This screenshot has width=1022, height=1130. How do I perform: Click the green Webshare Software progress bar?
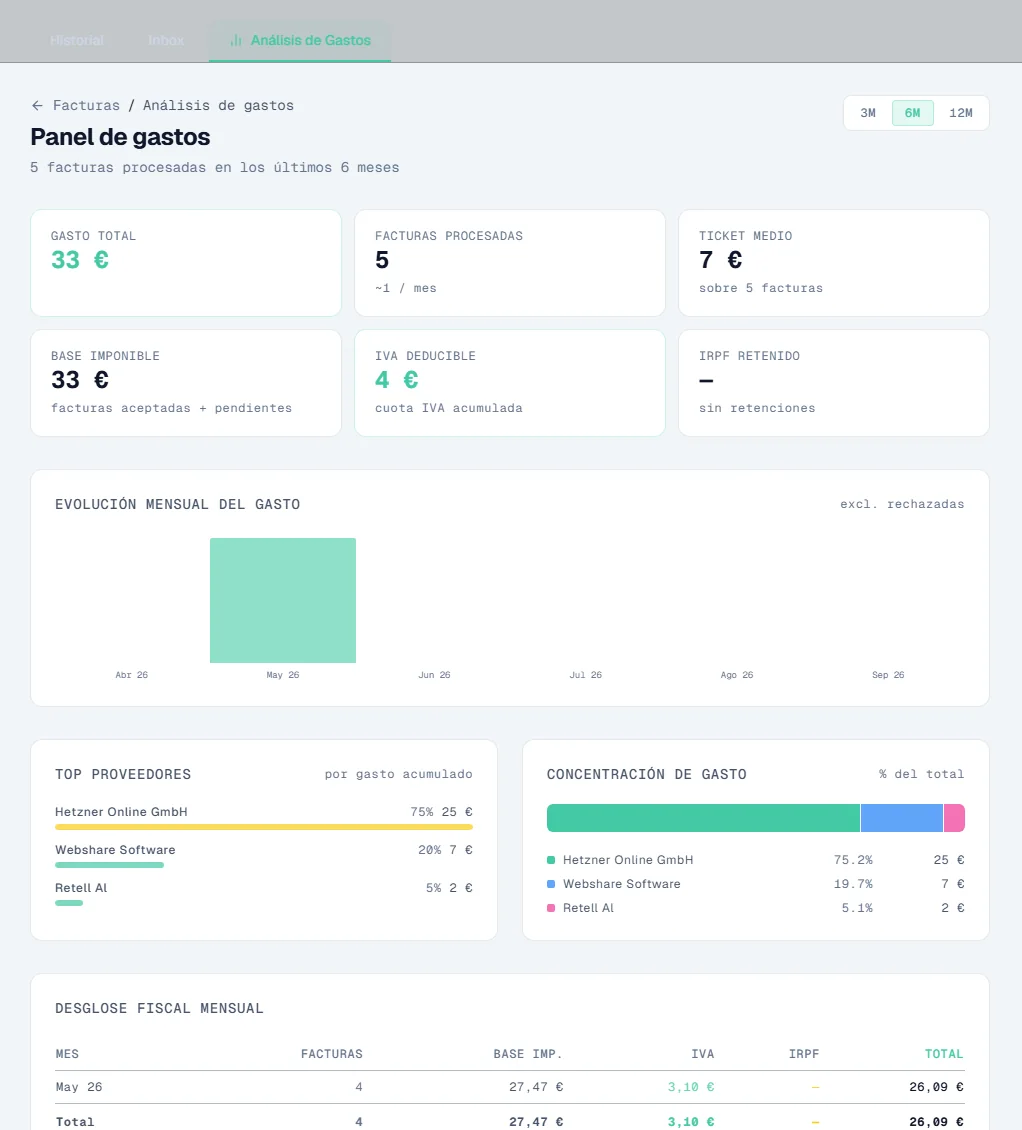click(110, 866)
